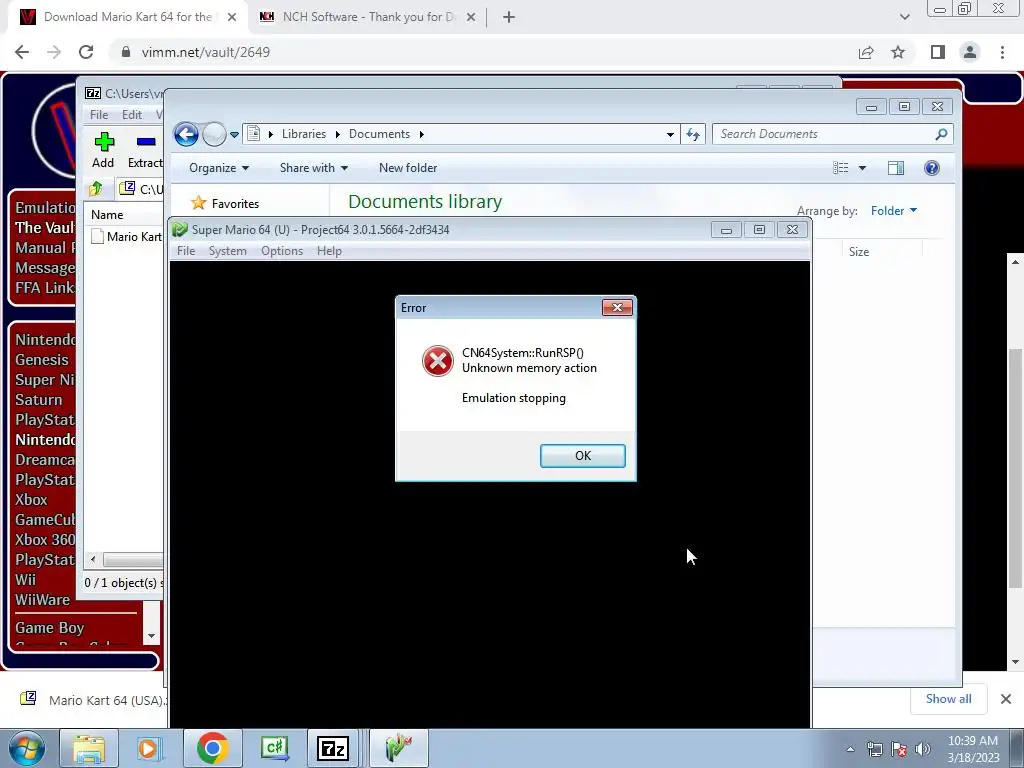Click the Project64 icon in the title bar

[180, 230]
